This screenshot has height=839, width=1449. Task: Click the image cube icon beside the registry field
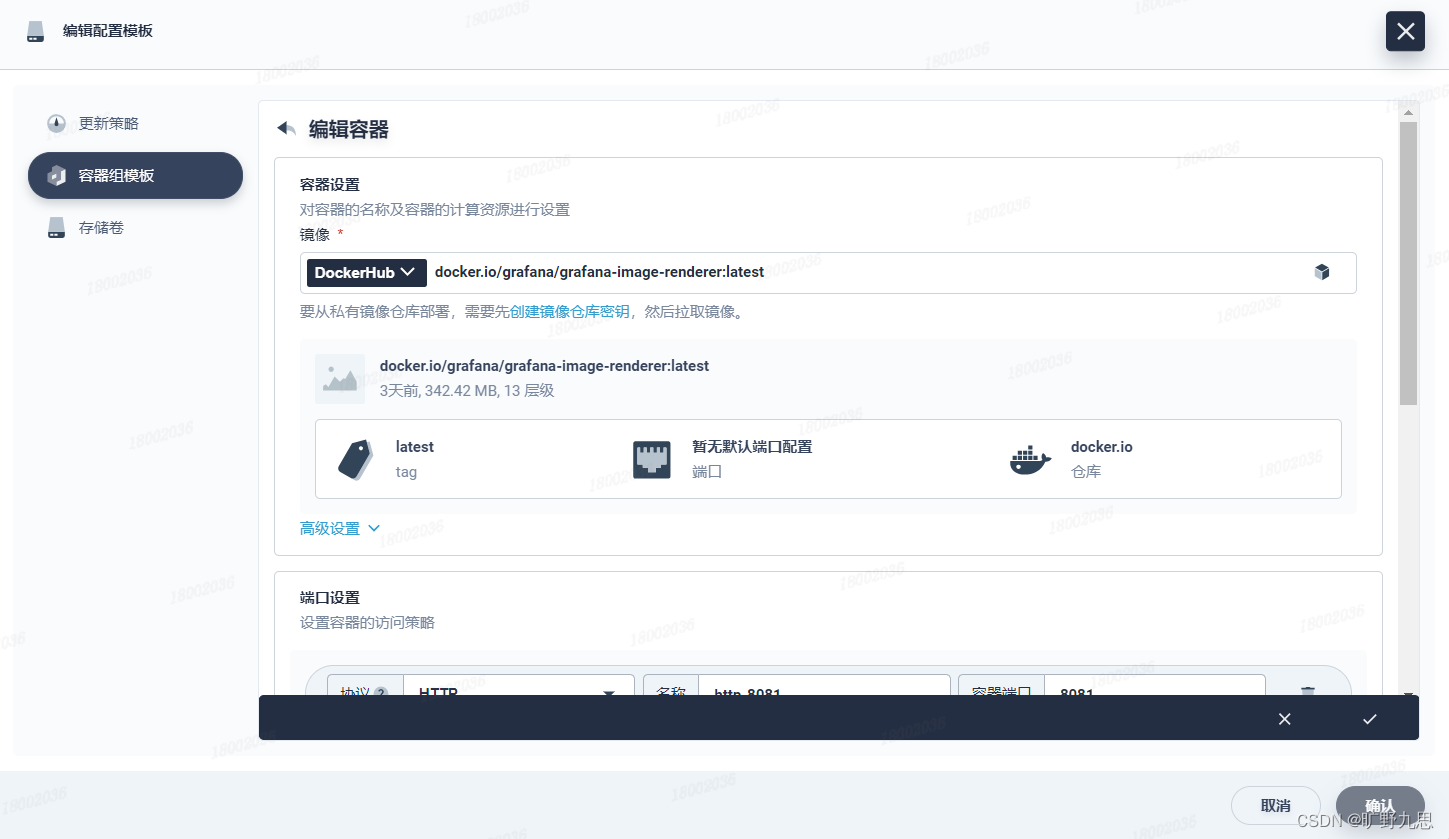1322,271
